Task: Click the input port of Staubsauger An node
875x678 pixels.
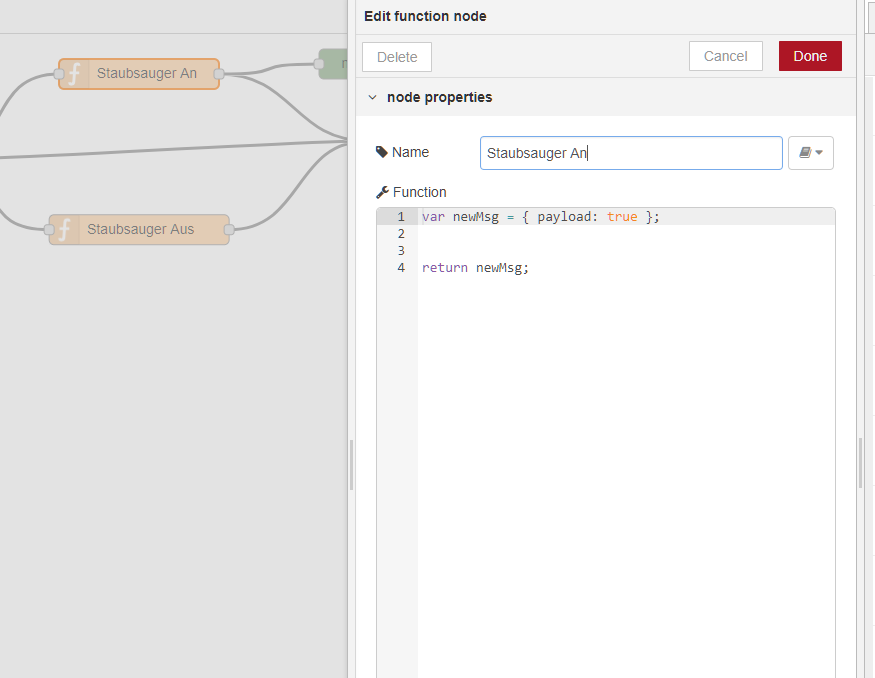Action: pos(59,74)
